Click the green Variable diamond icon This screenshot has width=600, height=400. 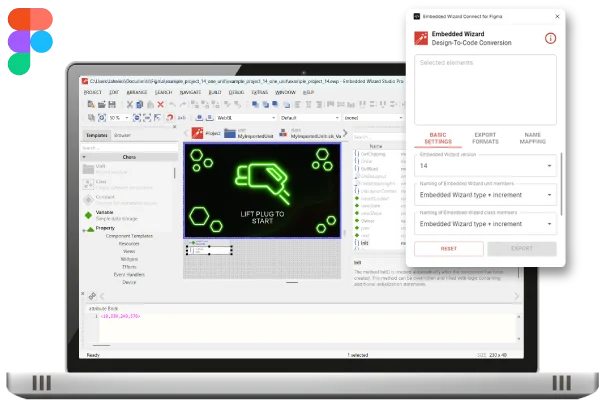(88, 216)
